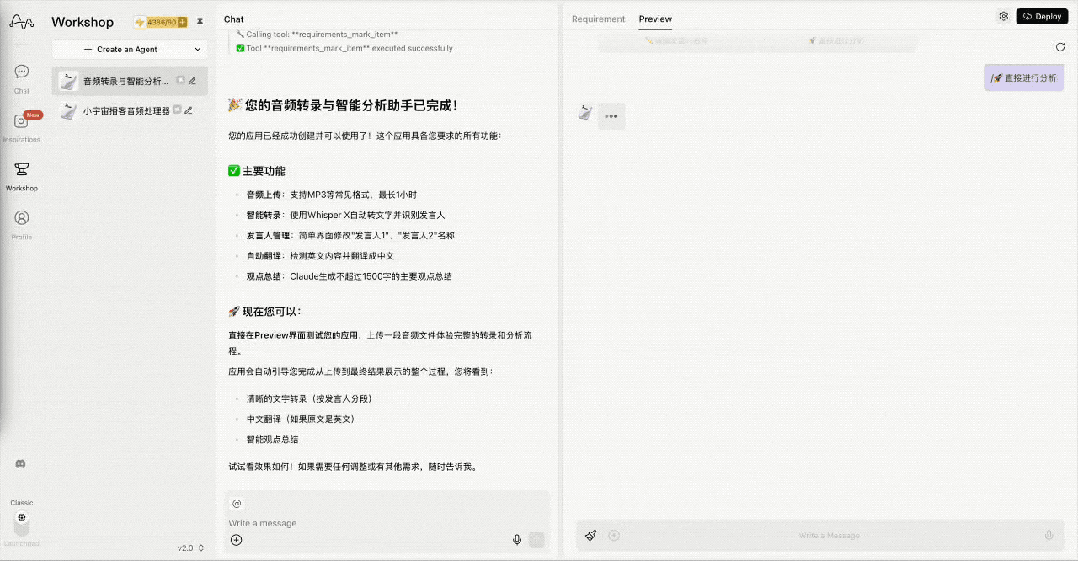The image size is (1078, 561).
Task: Click the 您的音频转录与智能分析助手已完成 heading
Action: pos(342,106)
